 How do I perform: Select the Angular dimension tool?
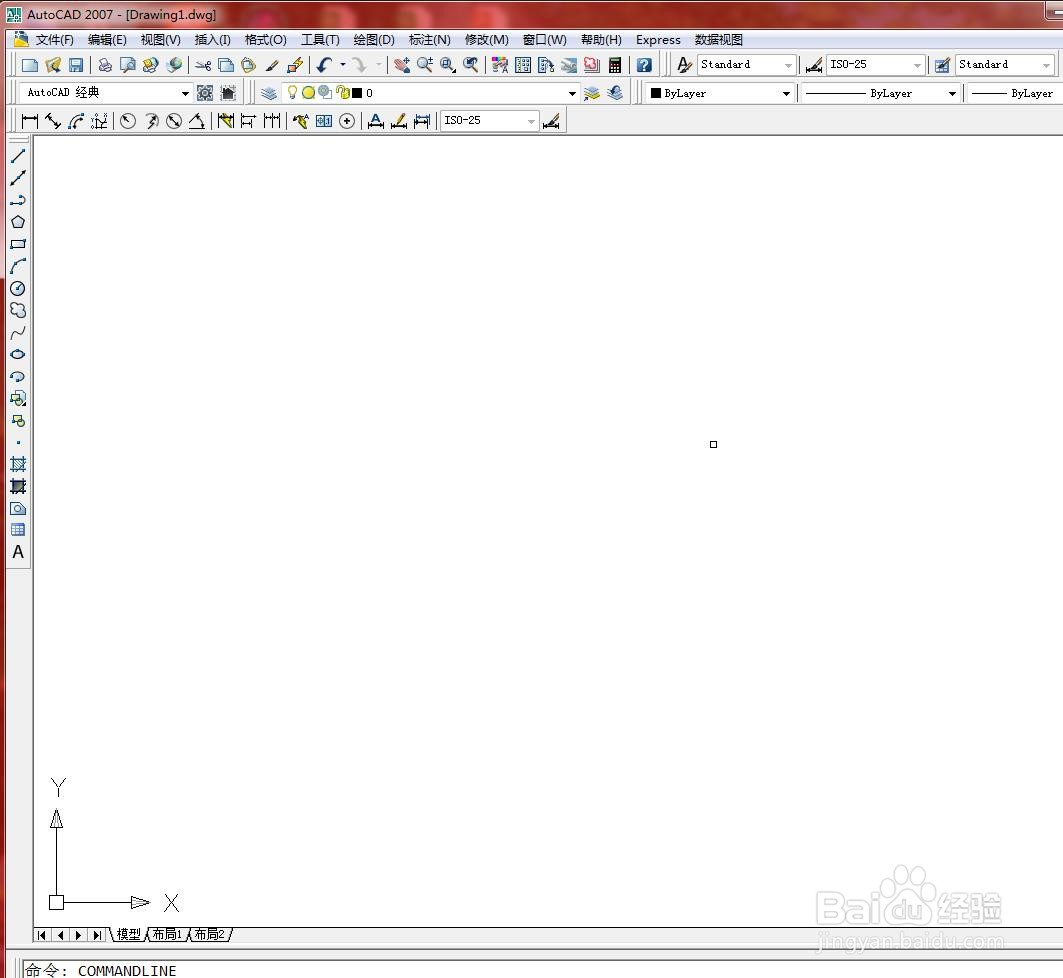point(197,121)
